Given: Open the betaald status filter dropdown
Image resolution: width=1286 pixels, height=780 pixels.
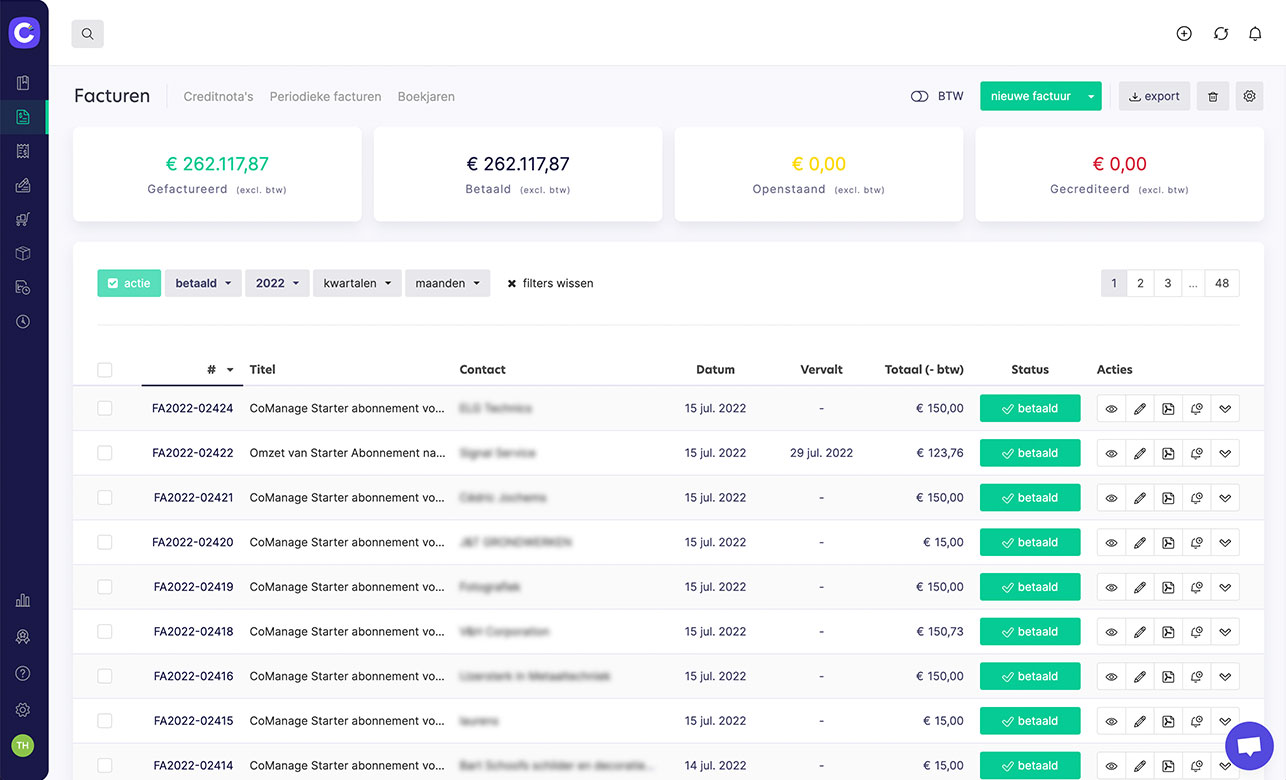Looking at the screenshot, I should (203, 283).
